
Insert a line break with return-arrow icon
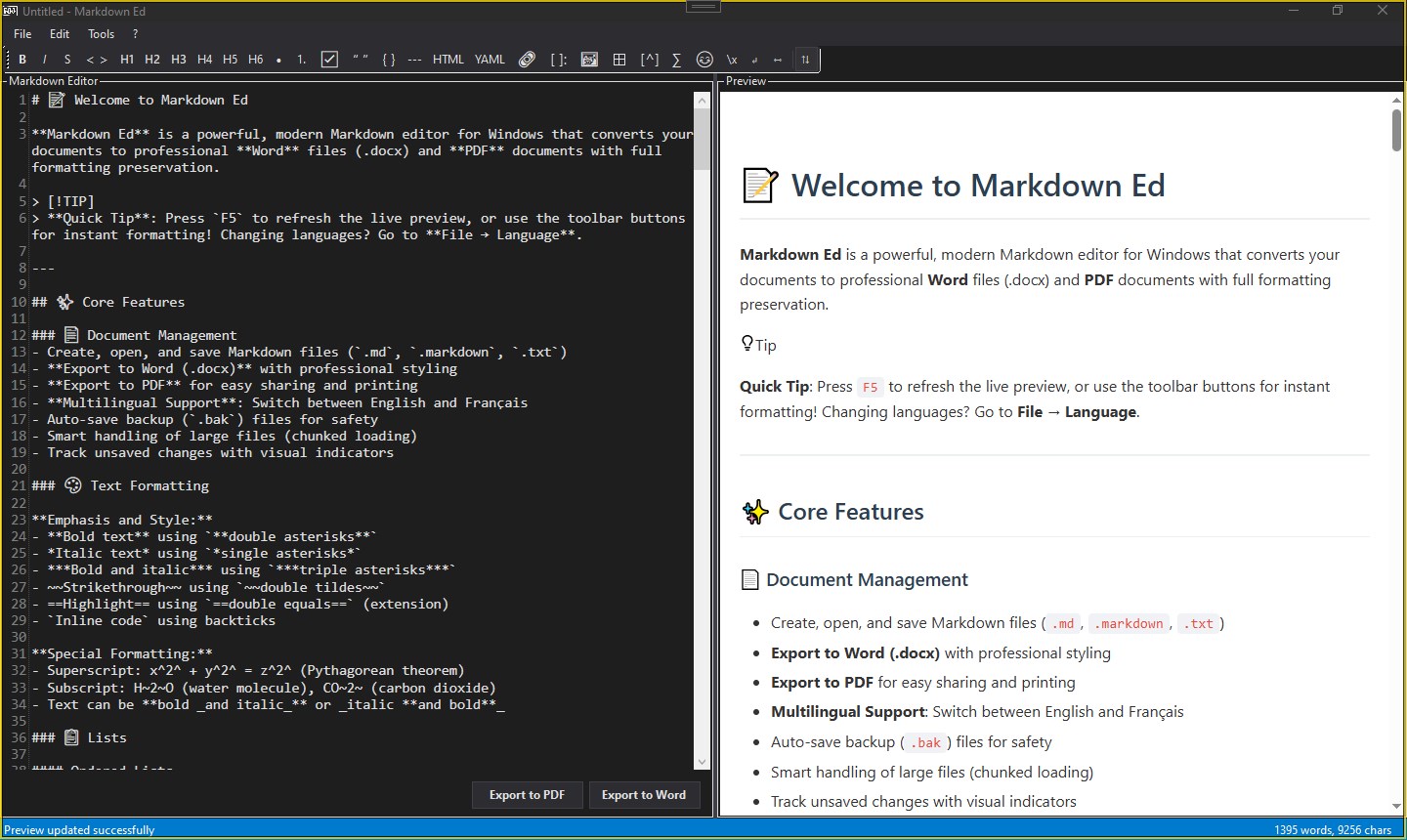[x=754, y=60]
